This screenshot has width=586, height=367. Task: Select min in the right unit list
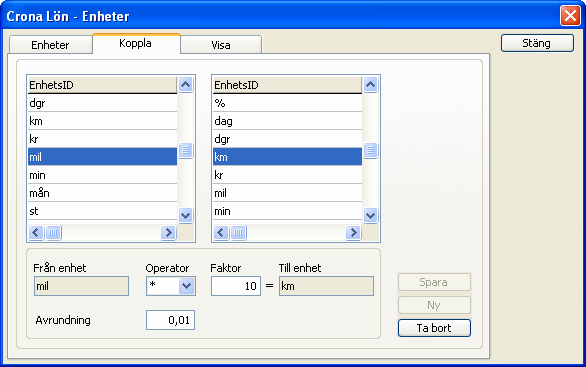tap(287, 211)
